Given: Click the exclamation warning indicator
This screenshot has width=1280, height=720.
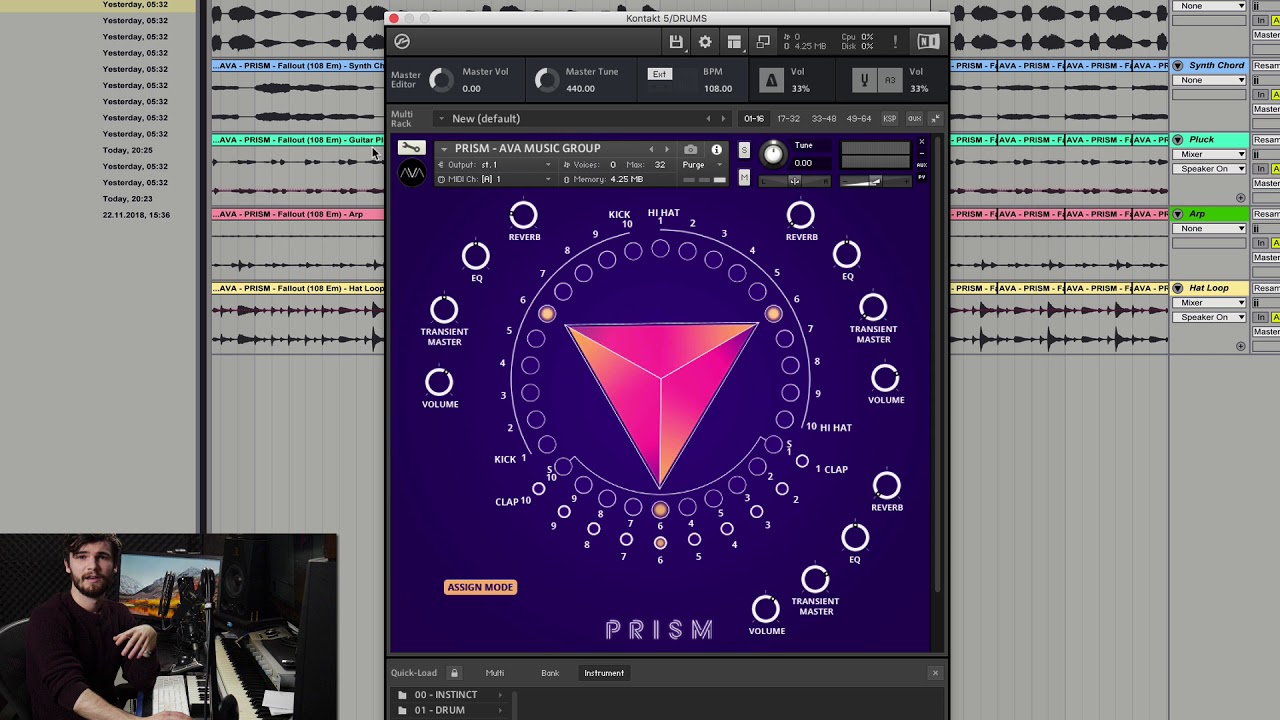Looking at the screenshot, I should click(x=895, y=42).
